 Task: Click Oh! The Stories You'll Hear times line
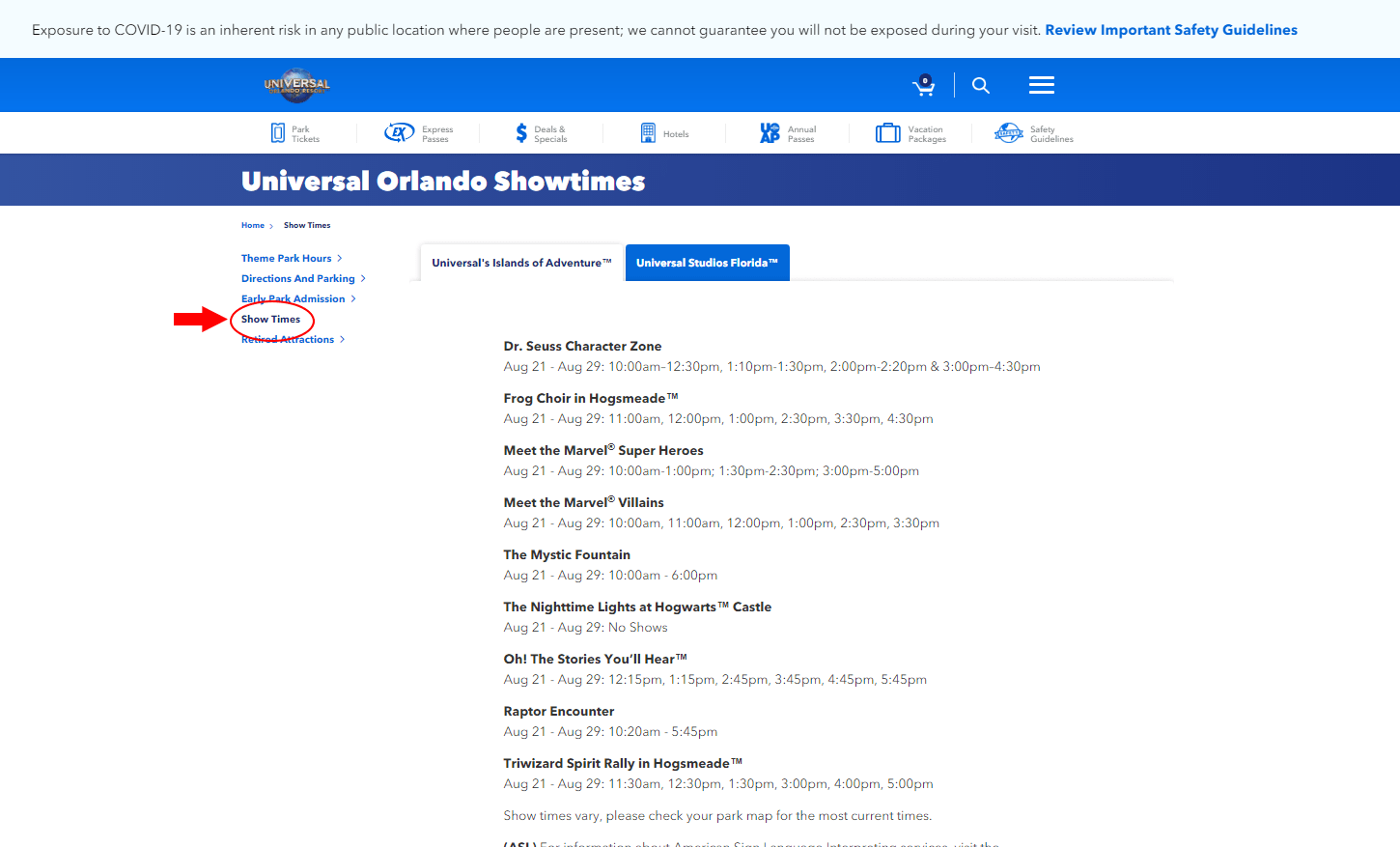point(714,679)
